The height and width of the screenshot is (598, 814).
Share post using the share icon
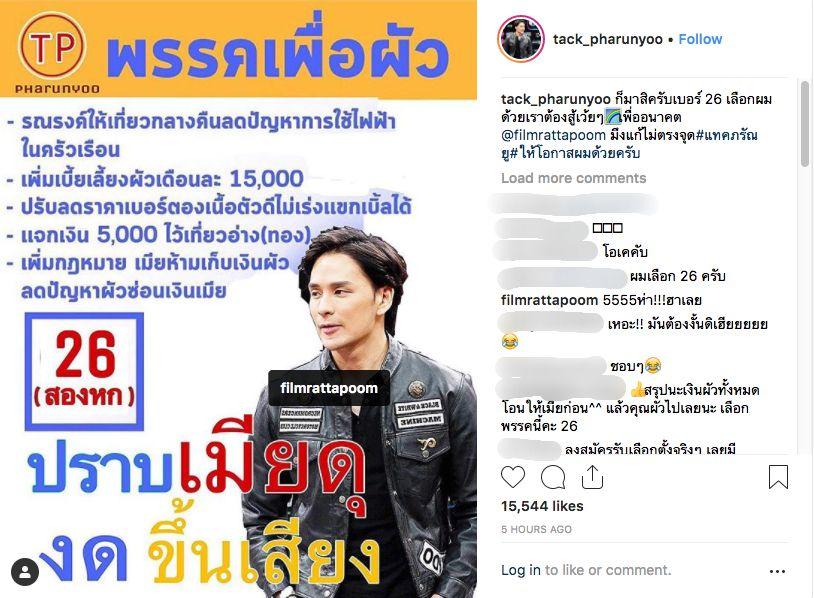[x=592, y=477]
